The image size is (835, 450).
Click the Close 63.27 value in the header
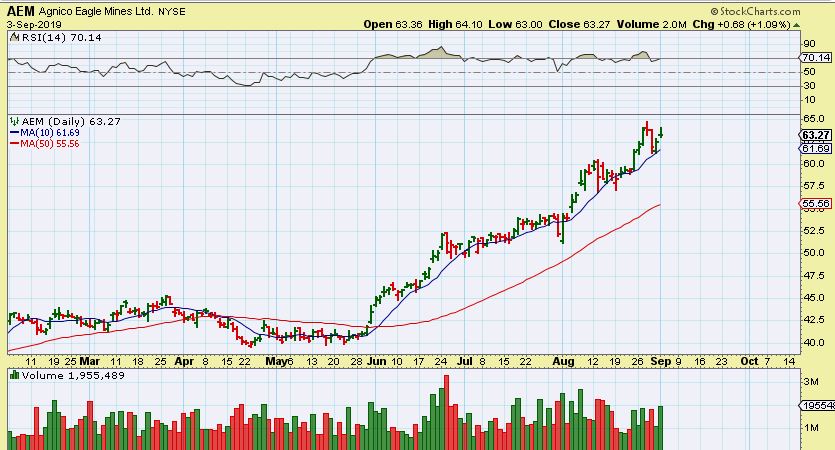click(x=579, y=24)
